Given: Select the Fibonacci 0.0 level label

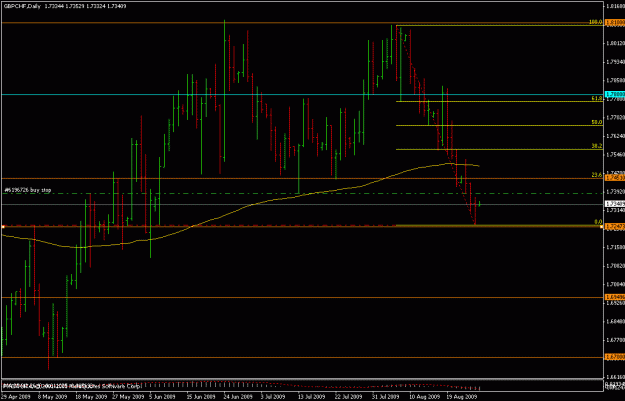Looking at the screenshot, I should (598, 222).
